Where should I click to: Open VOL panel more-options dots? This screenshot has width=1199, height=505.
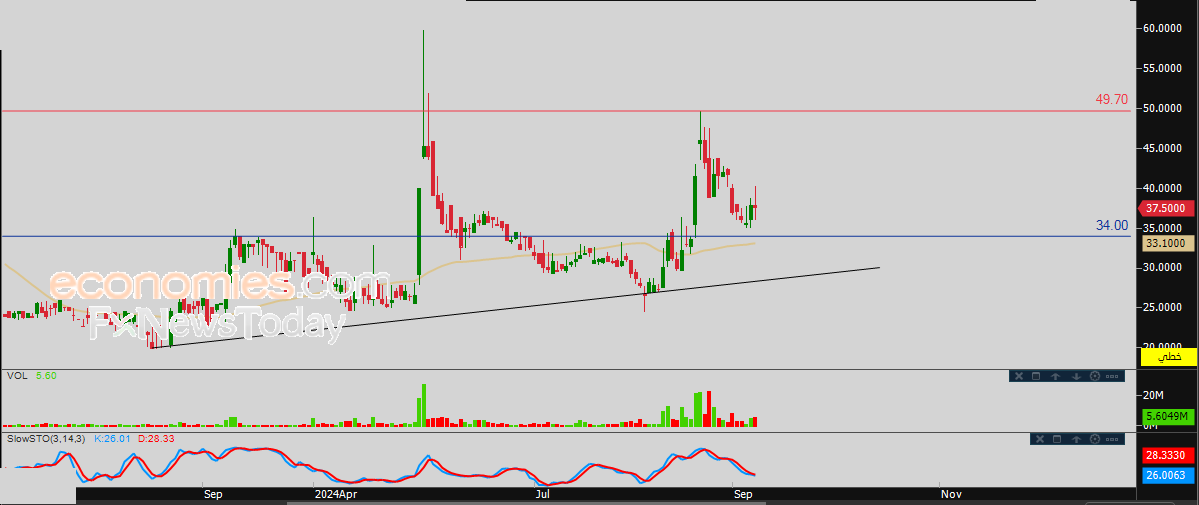pos(1113,376)
